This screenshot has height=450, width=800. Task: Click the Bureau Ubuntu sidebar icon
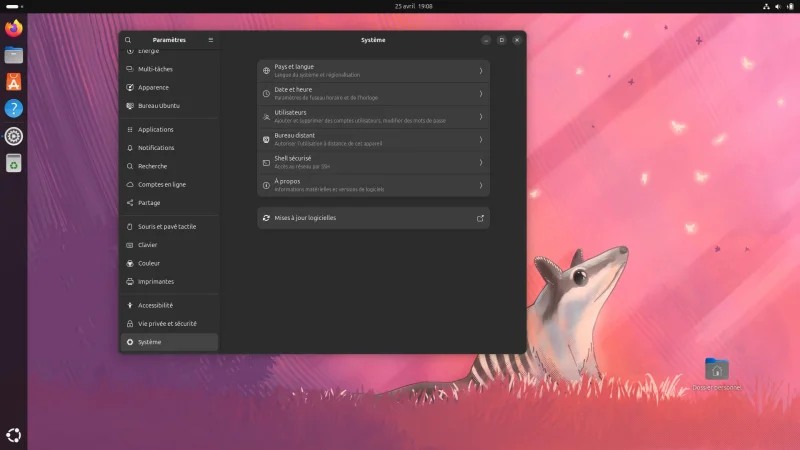[x=130, y=106]
